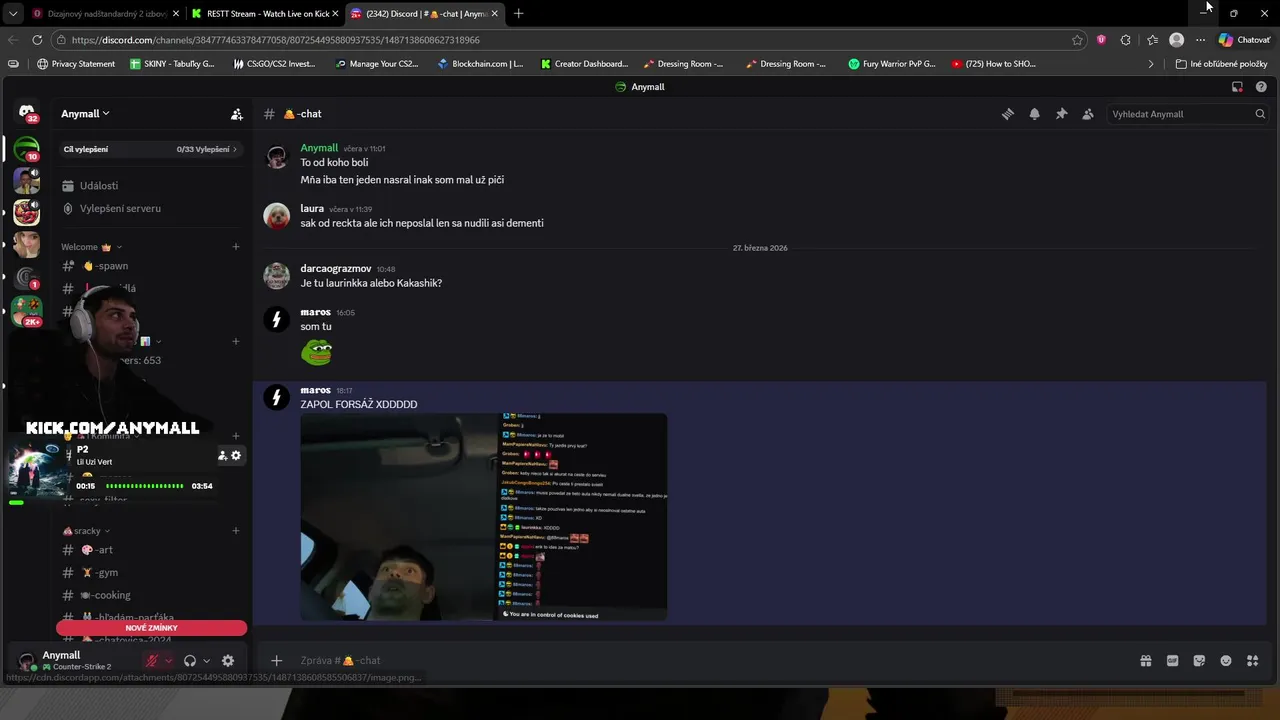This screenshot has height=720, width=1280.
Task: Open apps launcher icon in message bar
Action: click(1252, 661)
